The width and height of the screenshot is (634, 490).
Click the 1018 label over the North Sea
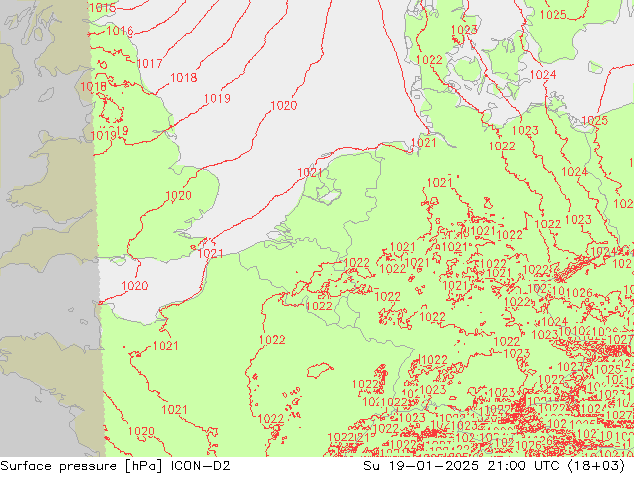(184, 78)
